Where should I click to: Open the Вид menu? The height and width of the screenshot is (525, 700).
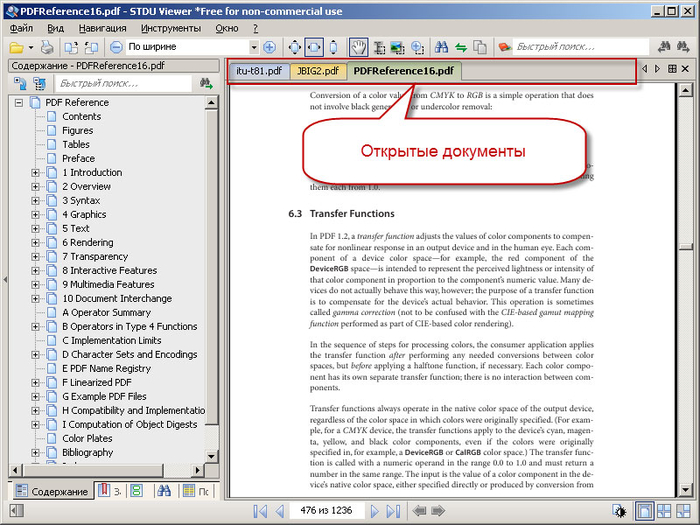[56, 29]
